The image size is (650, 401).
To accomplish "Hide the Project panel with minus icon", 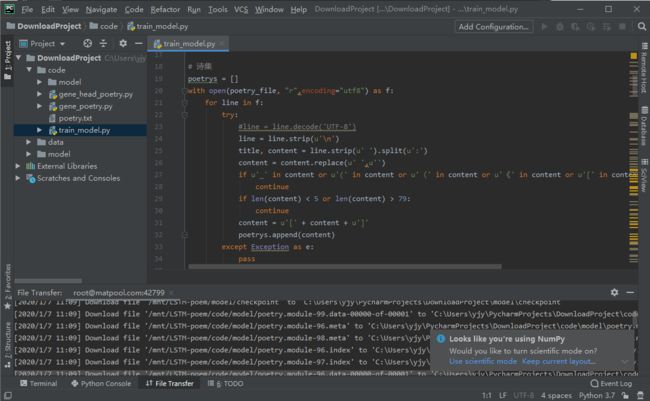I will pos(138,43).
